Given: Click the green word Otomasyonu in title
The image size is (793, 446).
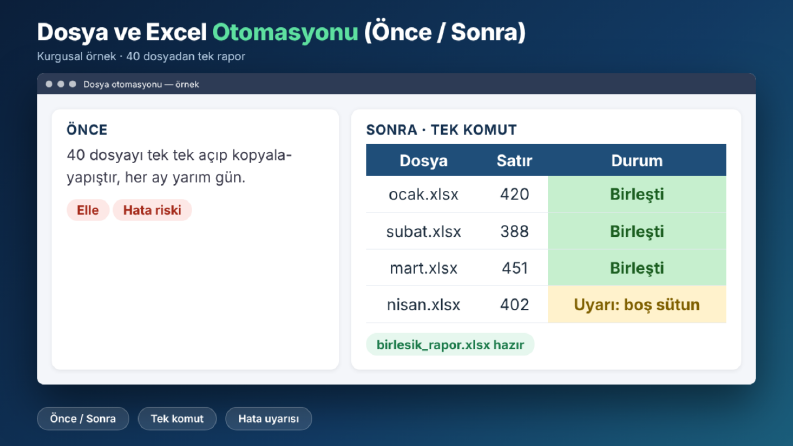Looking at the screenshot, I should pos(285,32).
